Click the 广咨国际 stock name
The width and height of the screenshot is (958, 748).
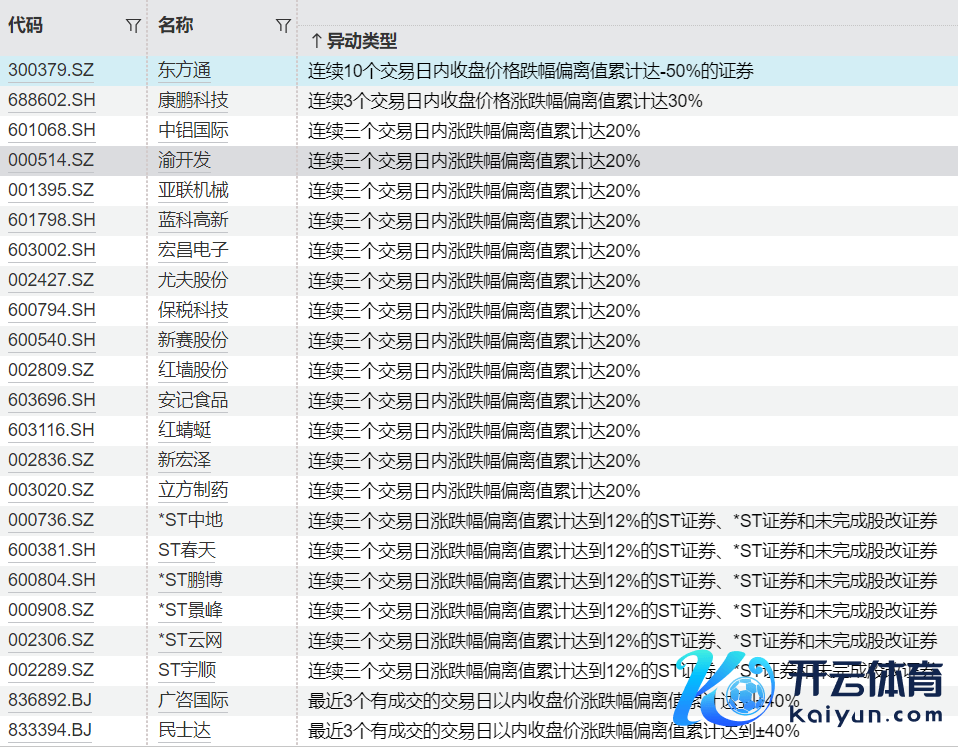pos(193,701)
